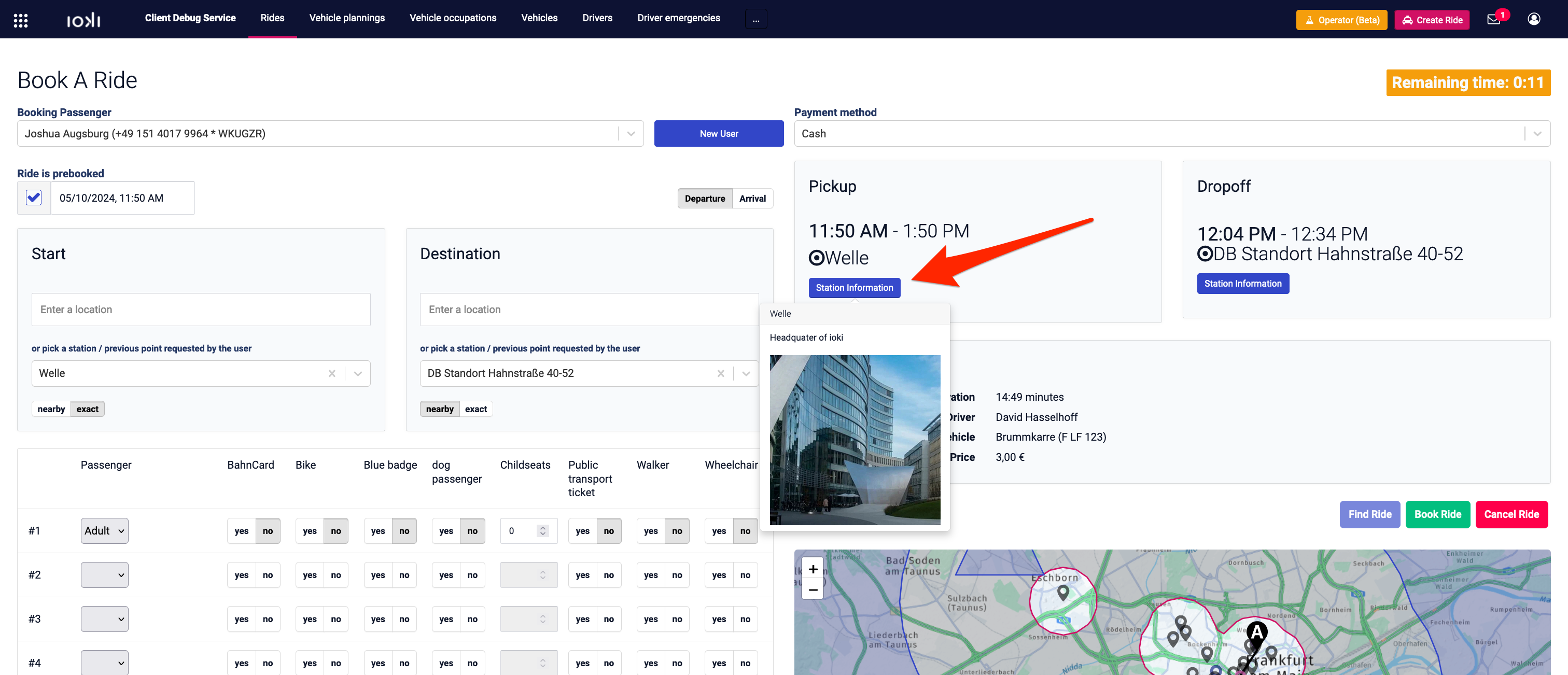
Task: Click the New User button
Action: click(x=719, y=133)
